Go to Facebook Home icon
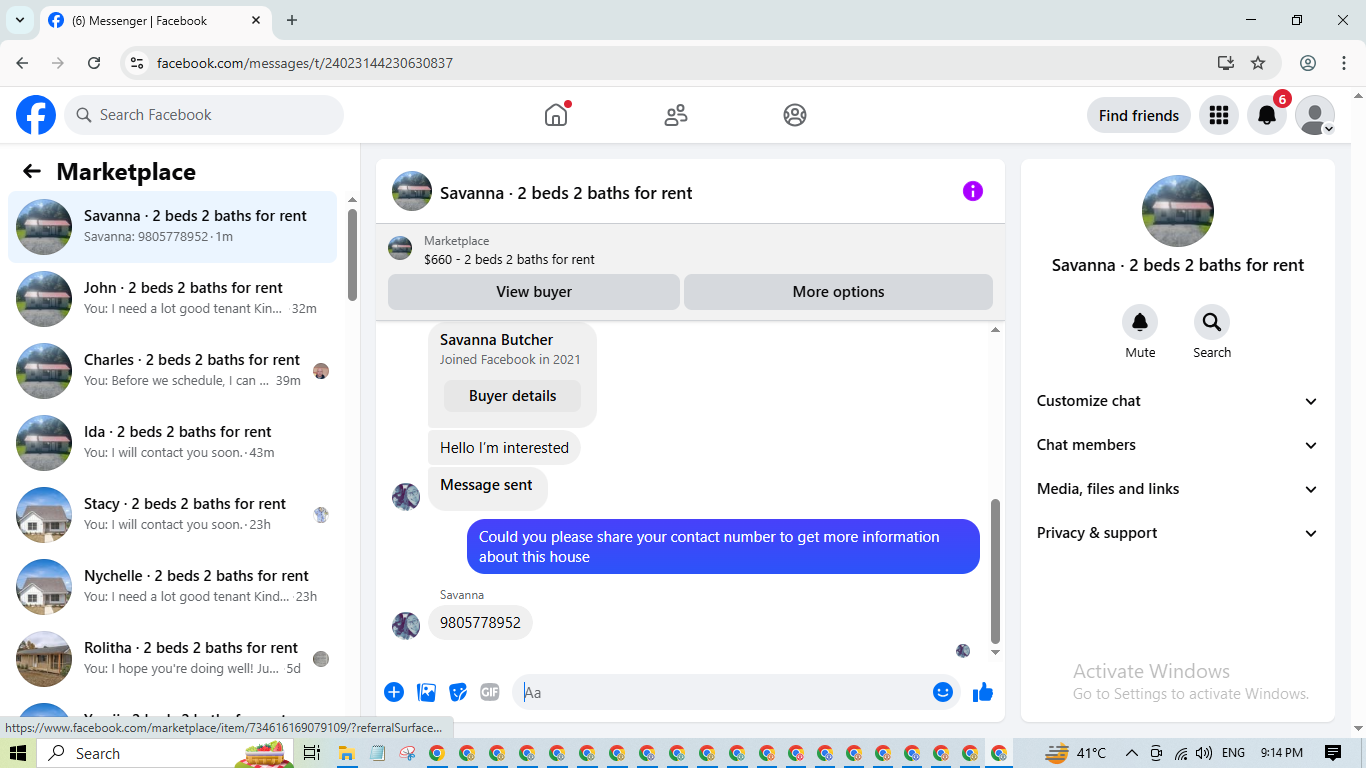 [556, 115]
